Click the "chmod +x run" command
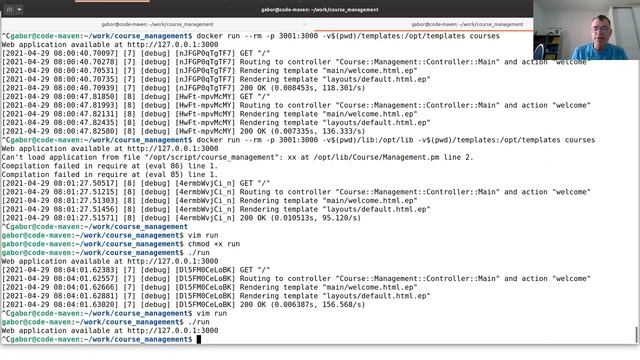 [x=214, y=244]
